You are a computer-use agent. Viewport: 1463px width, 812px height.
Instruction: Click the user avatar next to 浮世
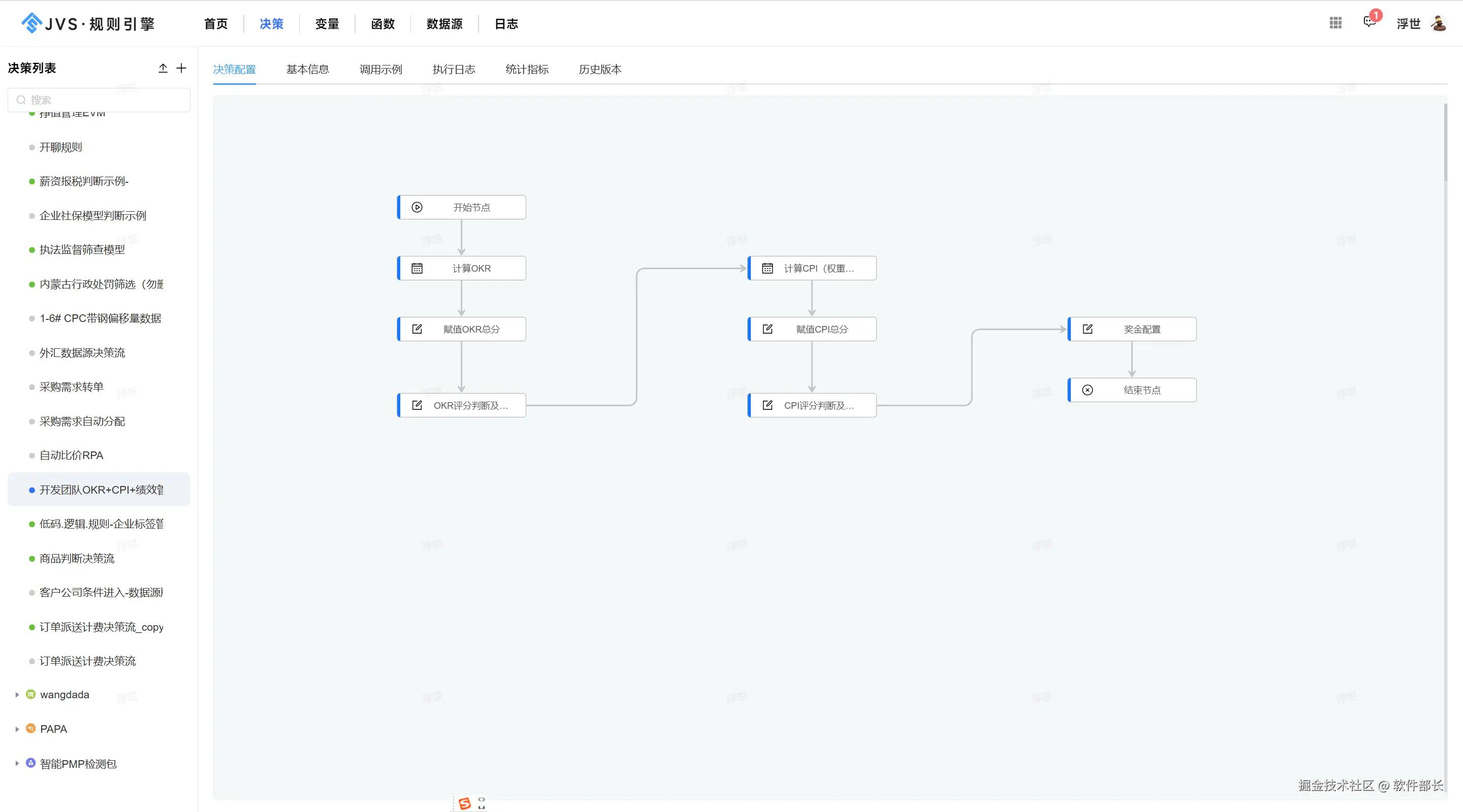coord(1439,23)
